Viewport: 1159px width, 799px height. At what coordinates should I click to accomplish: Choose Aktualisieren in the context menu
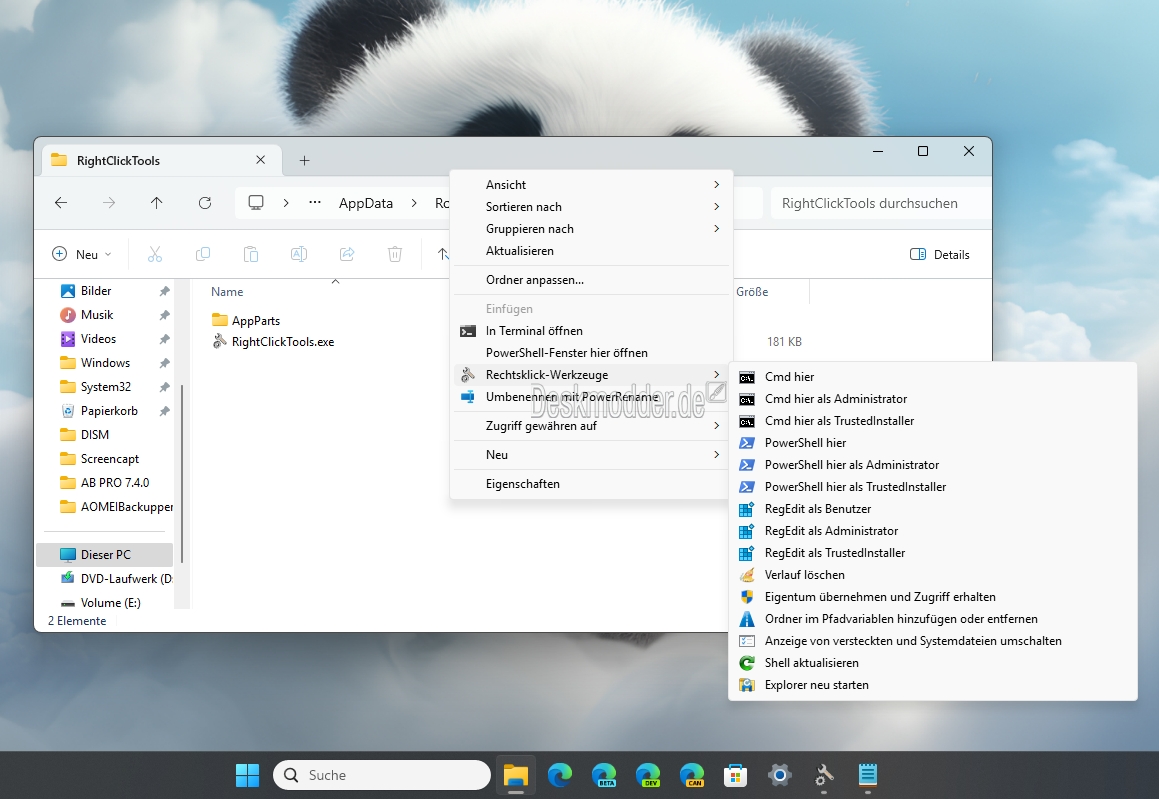click(591, 251)
